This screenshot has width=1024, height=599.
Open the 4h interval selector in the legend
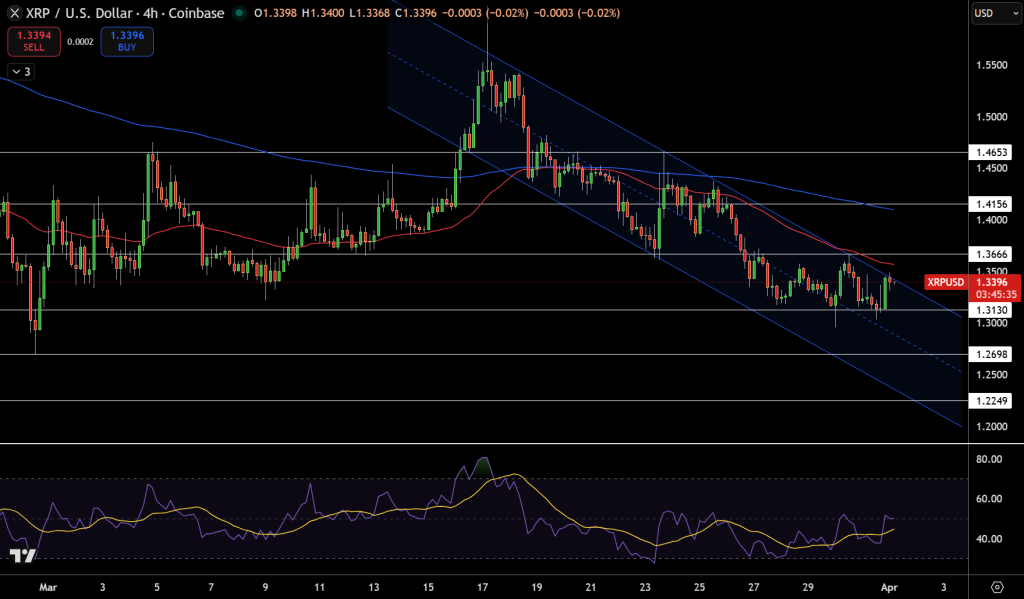[151, 14]
